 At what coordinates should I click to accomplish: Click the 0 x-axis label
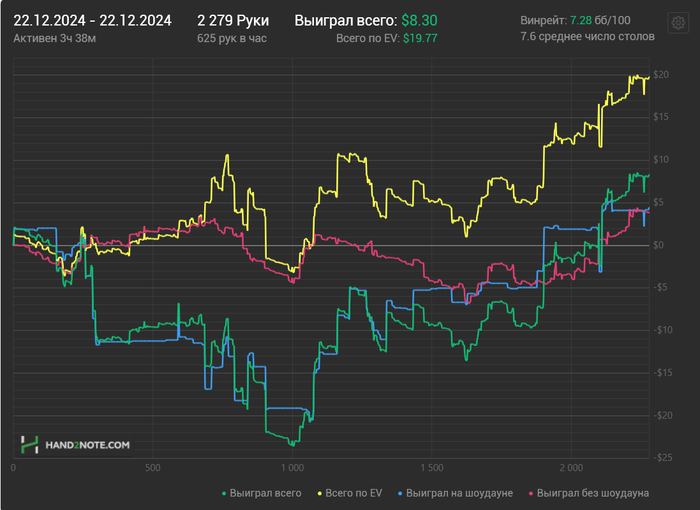pos(13,468)
